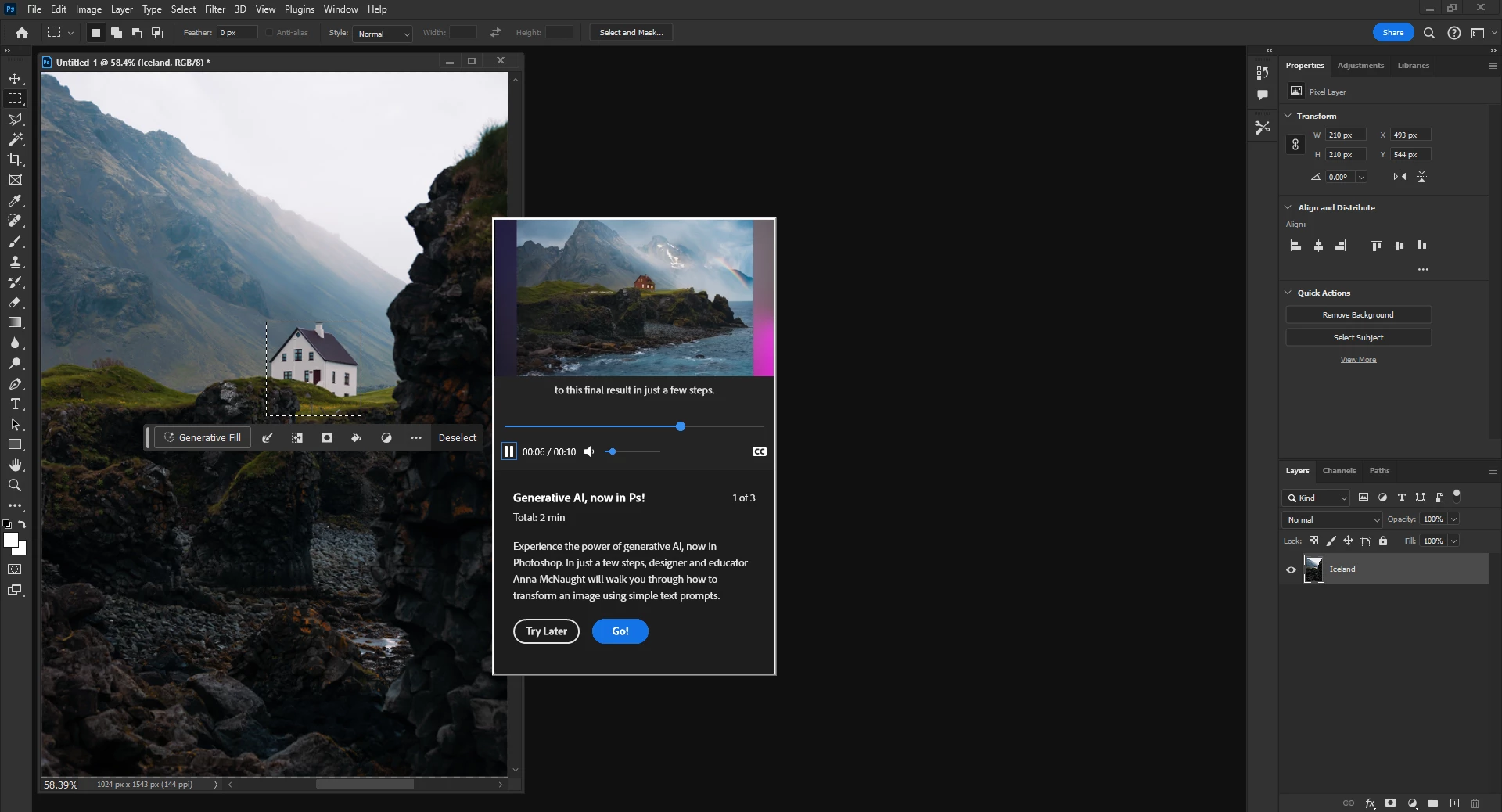Click the Go! button in tutorial
1502x812 pixels.
point(620,631)
